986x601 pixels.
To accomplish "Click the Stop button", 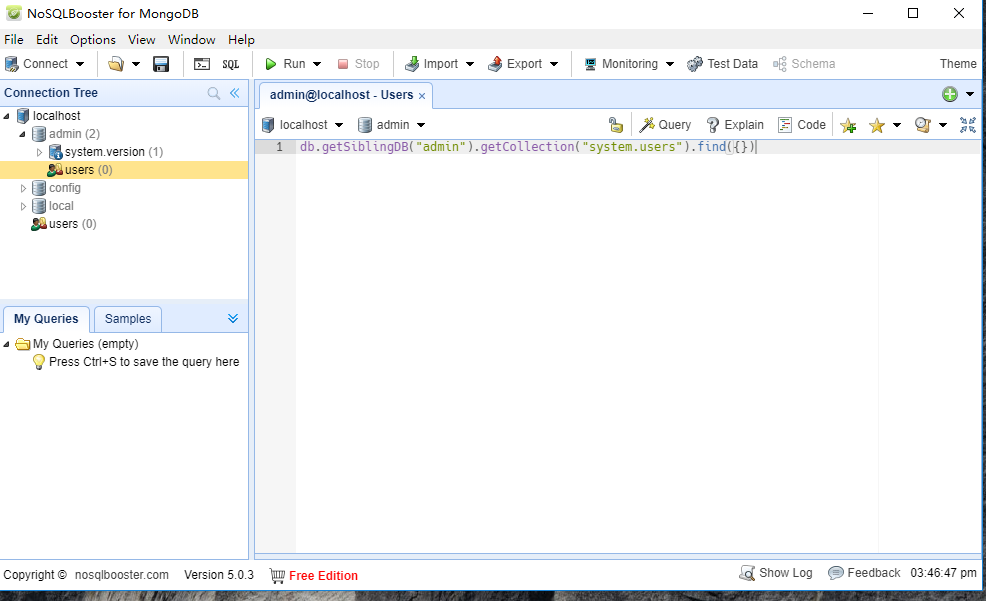I will 358,64.
